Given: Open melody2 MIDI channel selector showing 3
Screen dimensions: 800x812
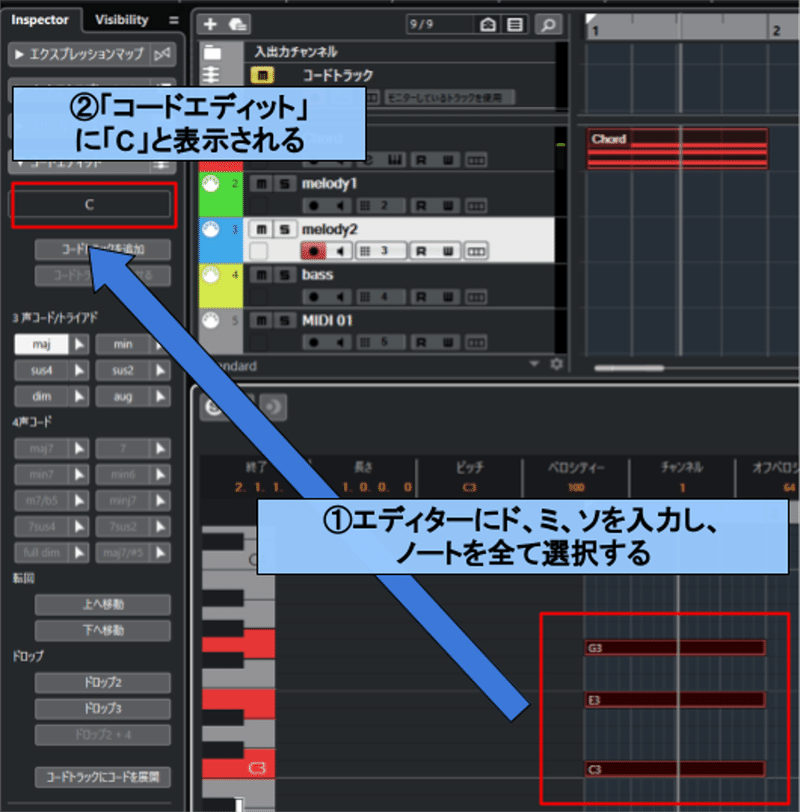Looking at the screenshot, I should 381,252.
